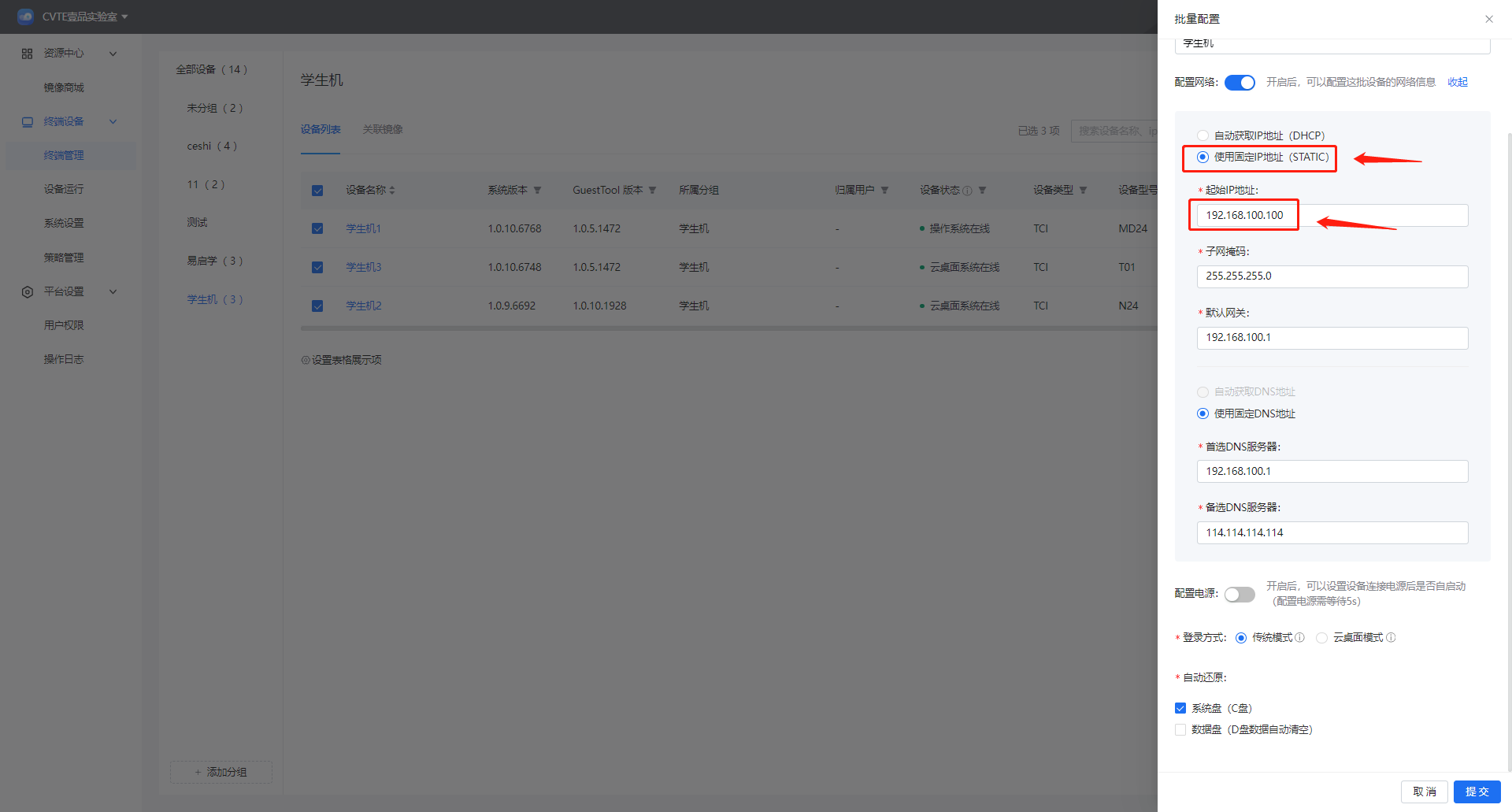
Task: Switch to 关联镜像 tab
Action: point(383,129)
